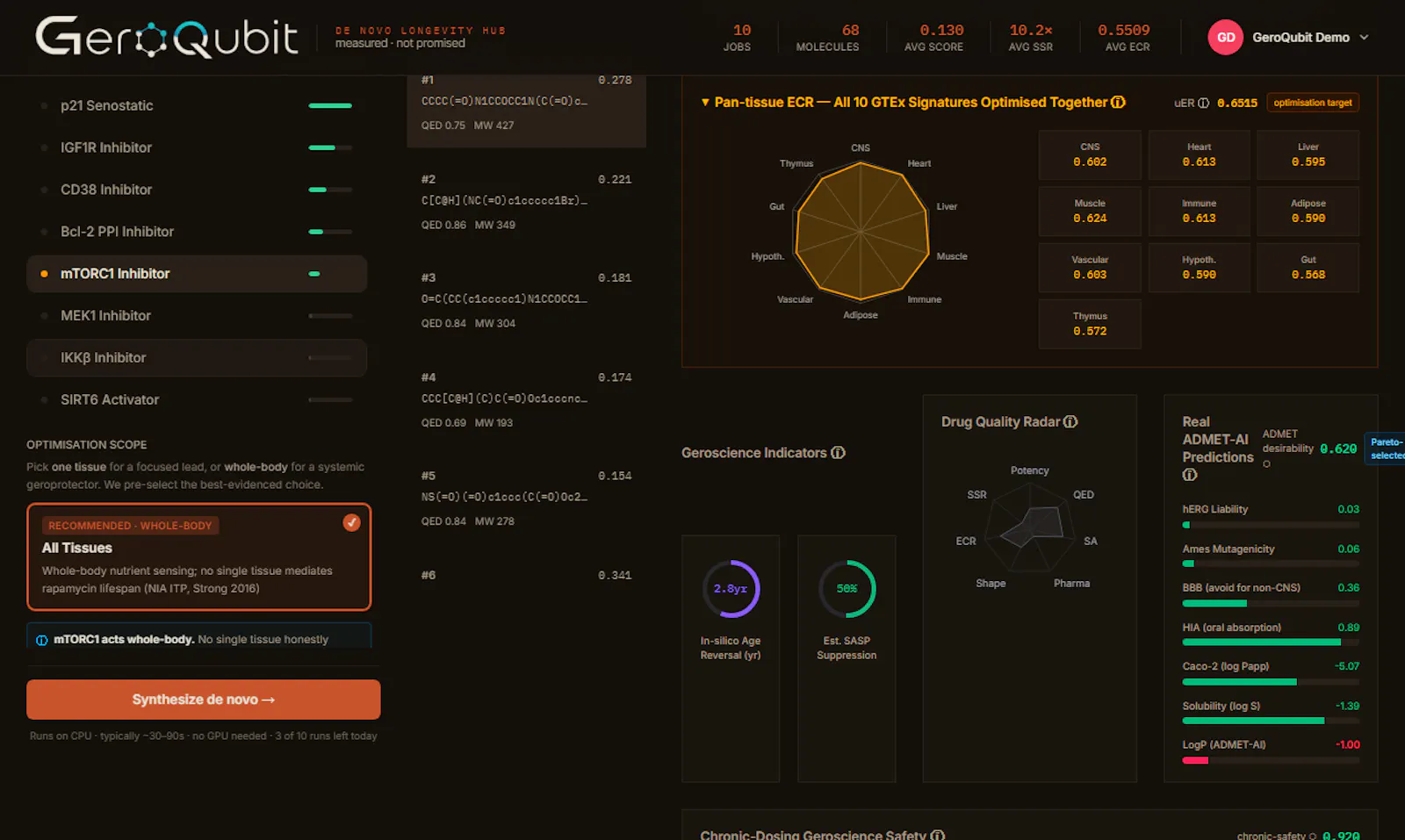Screen dimensions: 1405x840
Task: Click the GeroQubit logo
Action: tap(167, 38)
